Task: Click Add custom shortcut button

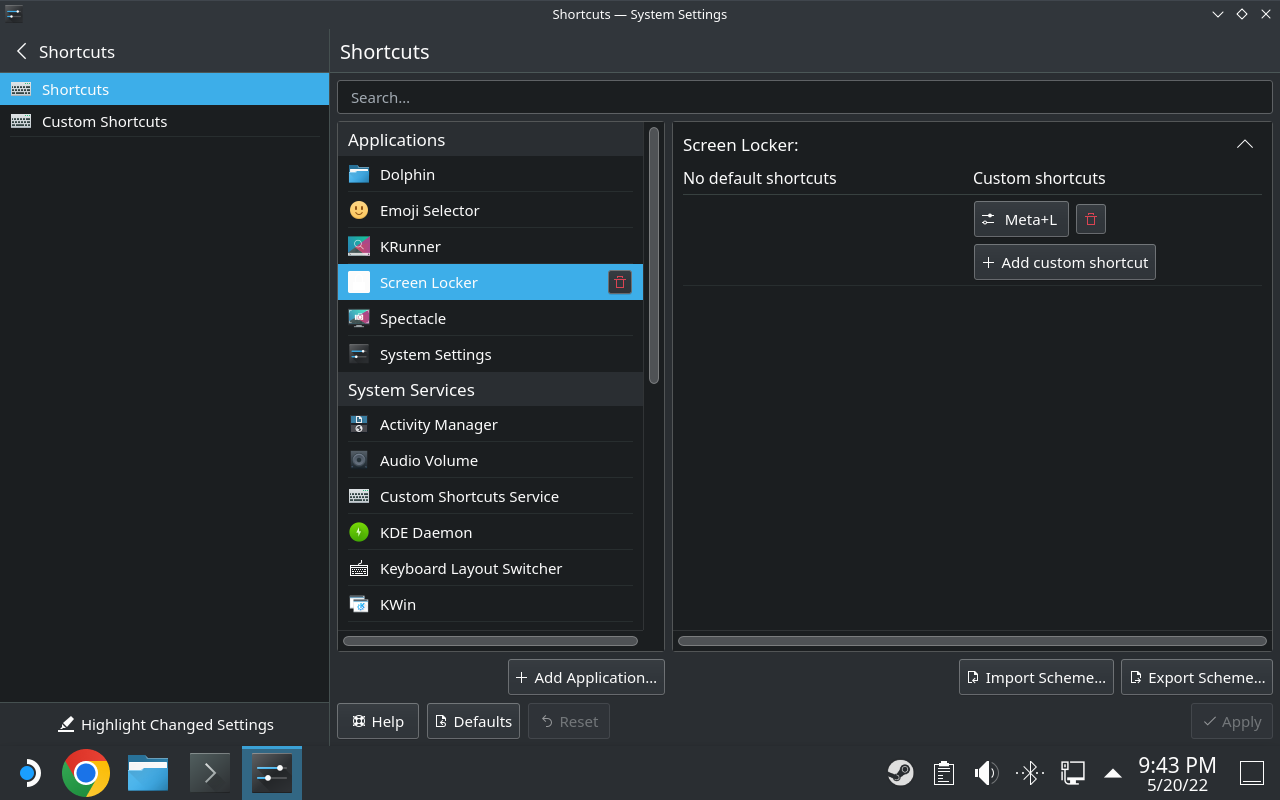Action: click(x=1065, y=262)
